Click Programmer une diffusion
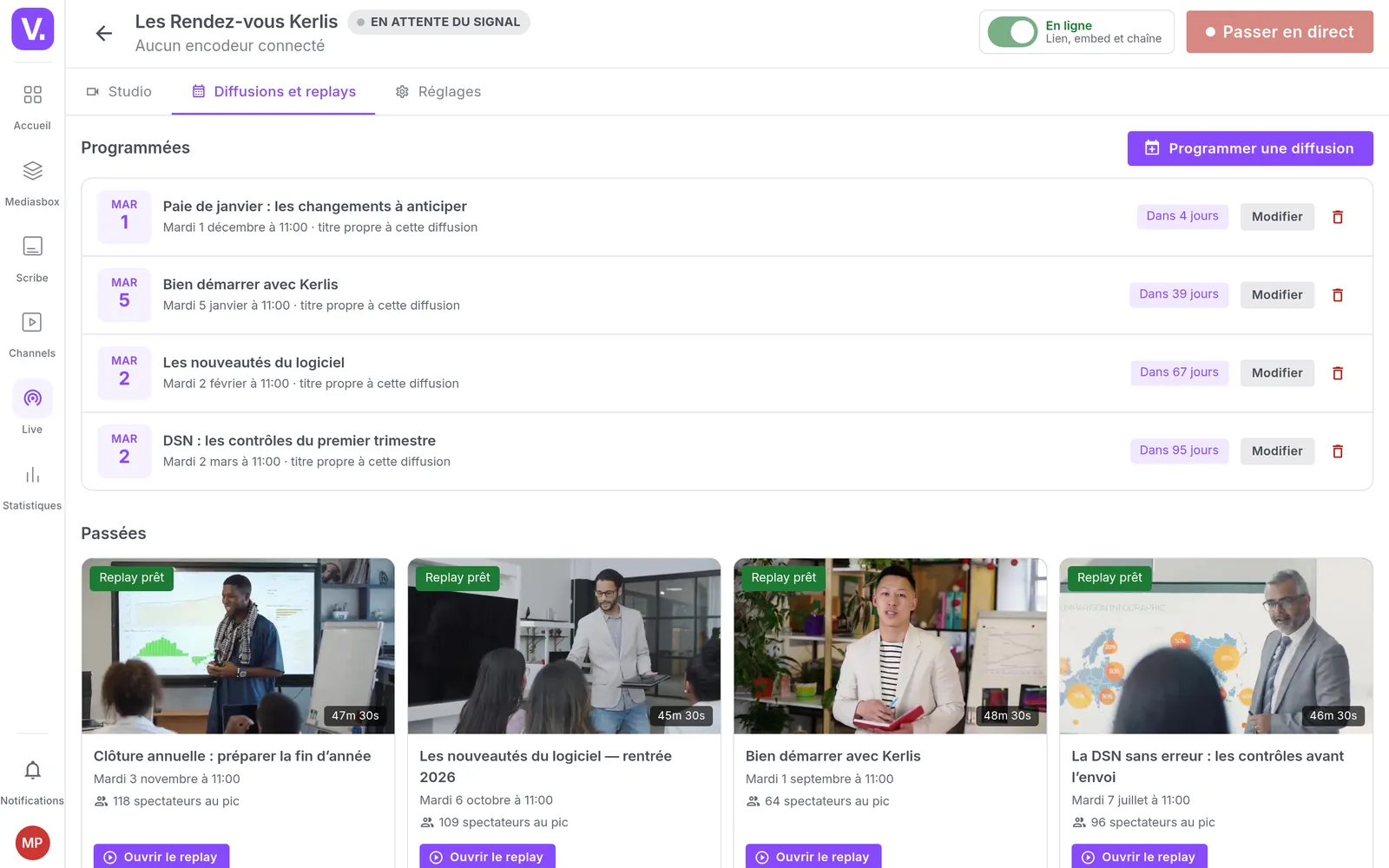The height and width of the screenshot is (868, 1389). [x=1250, y=148]
